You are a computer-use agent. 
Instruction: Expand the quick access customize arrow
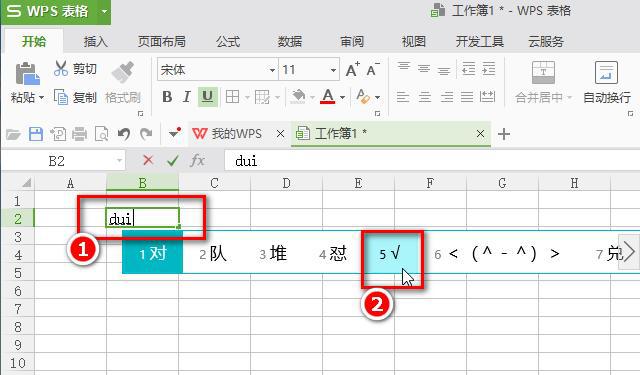pyautogui.click(x=174, y=133)
